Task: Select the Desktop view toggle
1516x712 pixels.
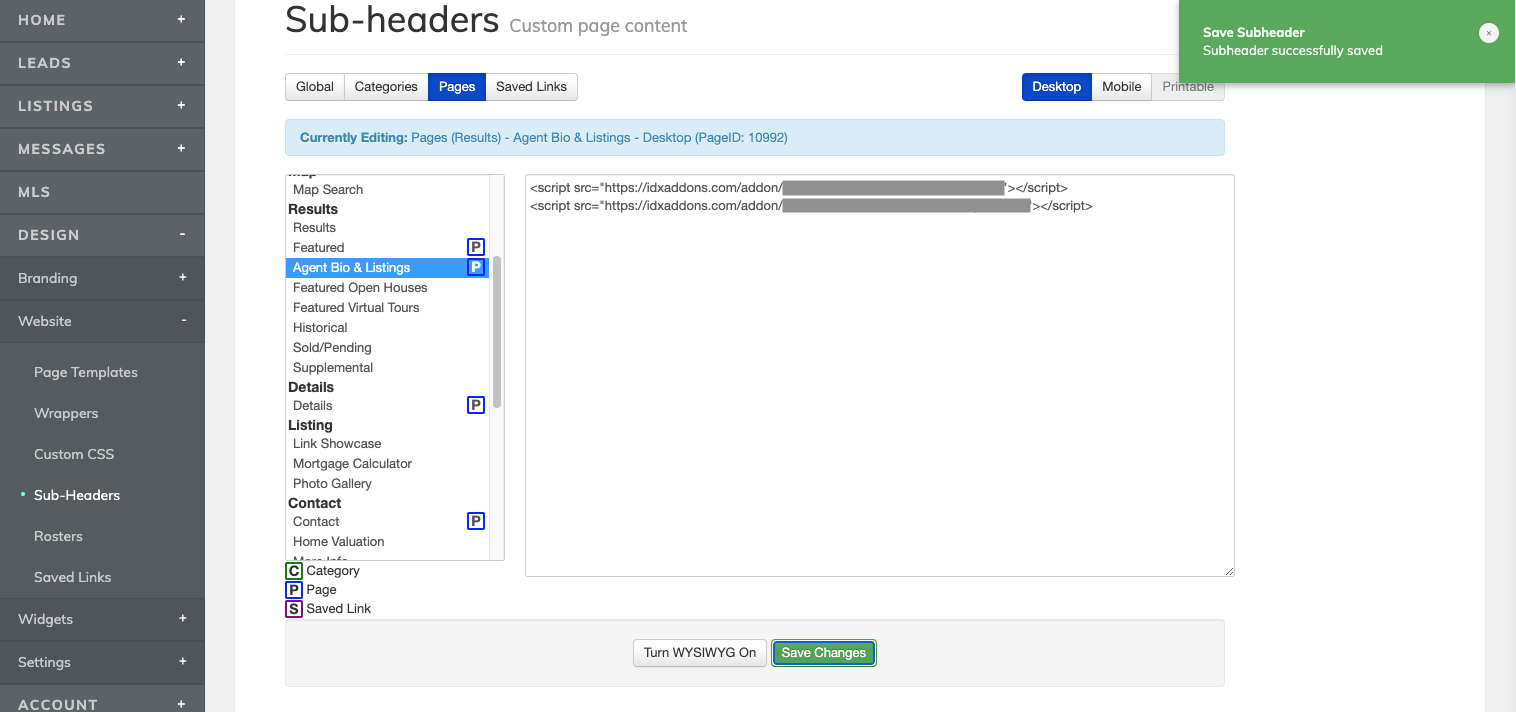Action: pos(1056,87)
